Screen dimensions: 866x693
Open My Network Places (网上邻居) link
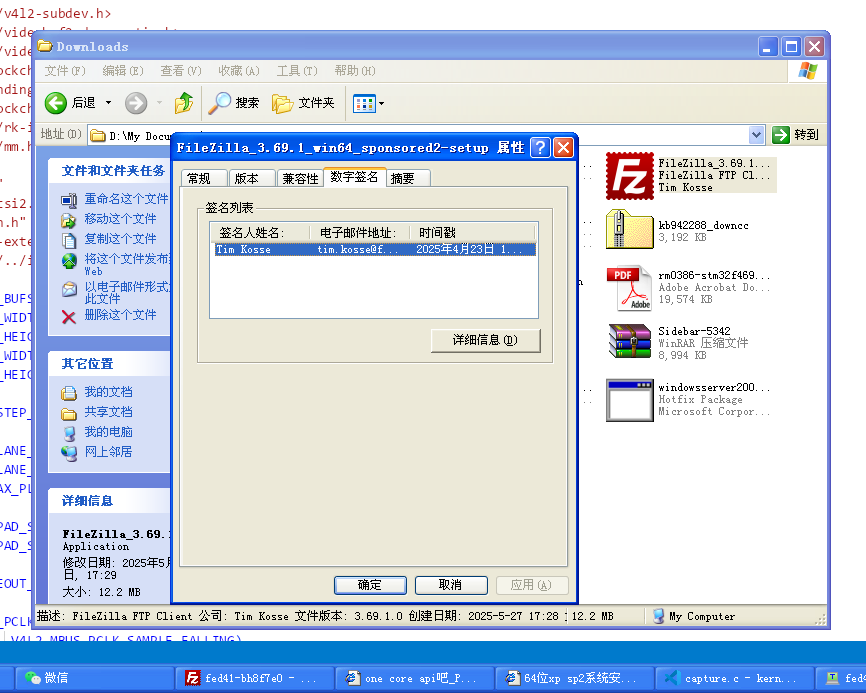pyautogui.click(x=108, y=452)
